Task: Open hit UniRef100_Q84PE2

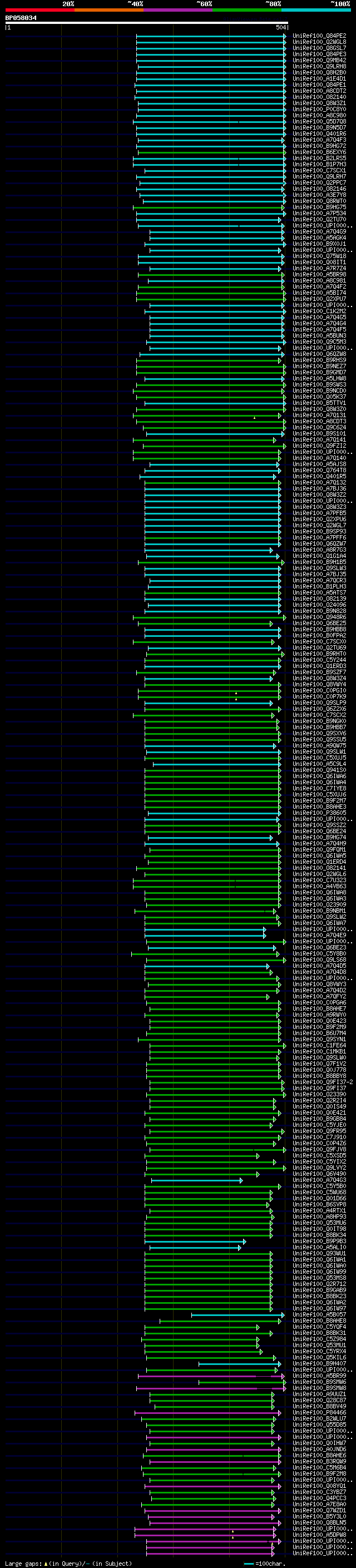Action: 319,36
